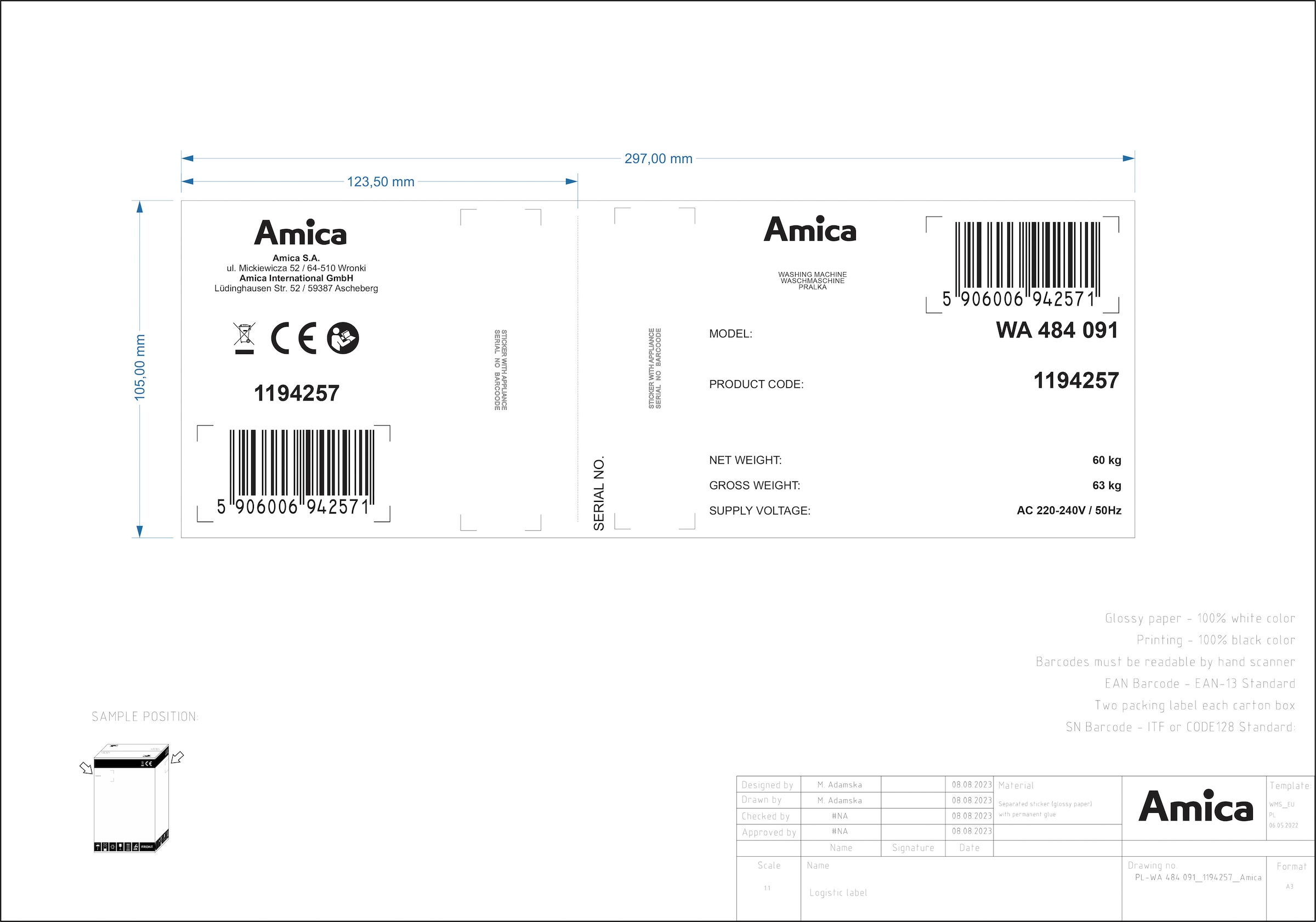
Task: Click the 'Signature' column header
Action: click(912, 847)
